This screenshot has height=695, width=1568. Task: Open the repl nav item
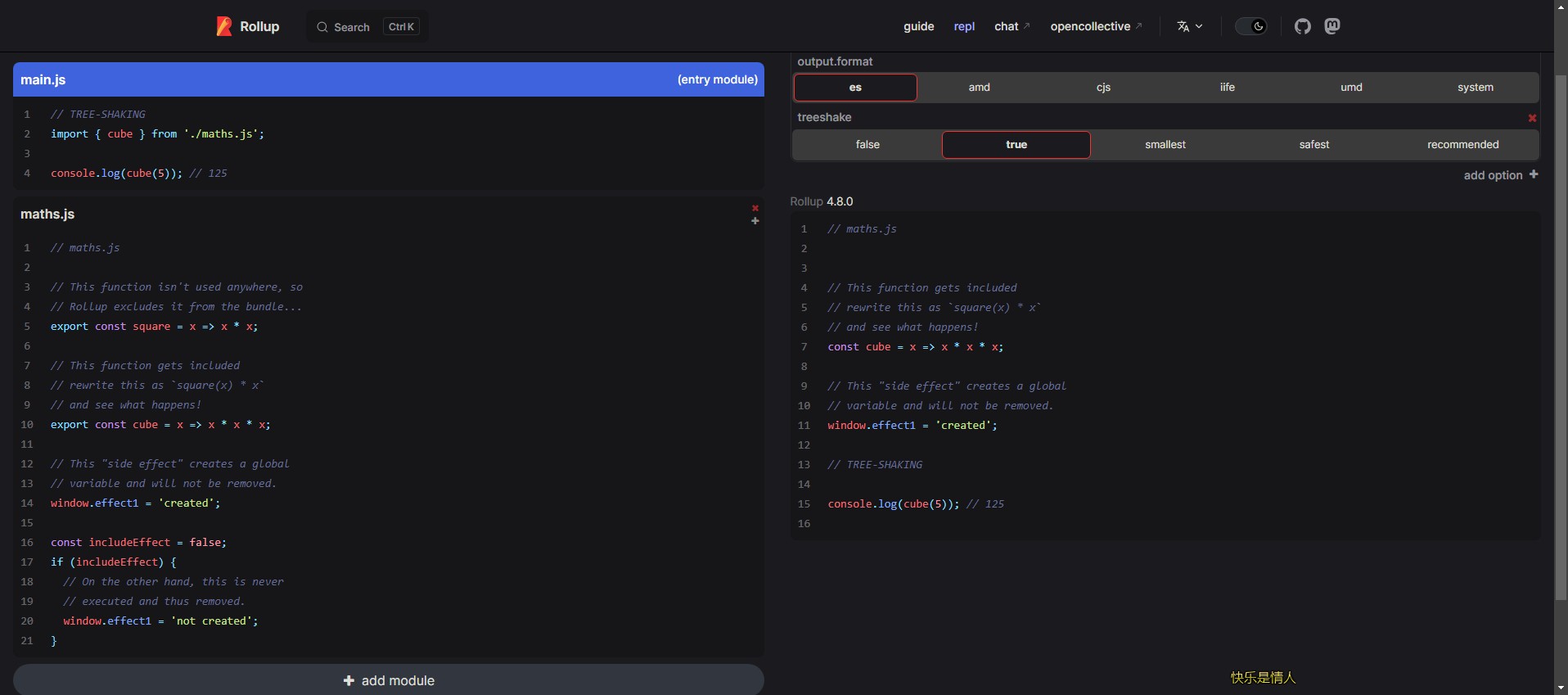pyautogui.click(x=964, y=26)
